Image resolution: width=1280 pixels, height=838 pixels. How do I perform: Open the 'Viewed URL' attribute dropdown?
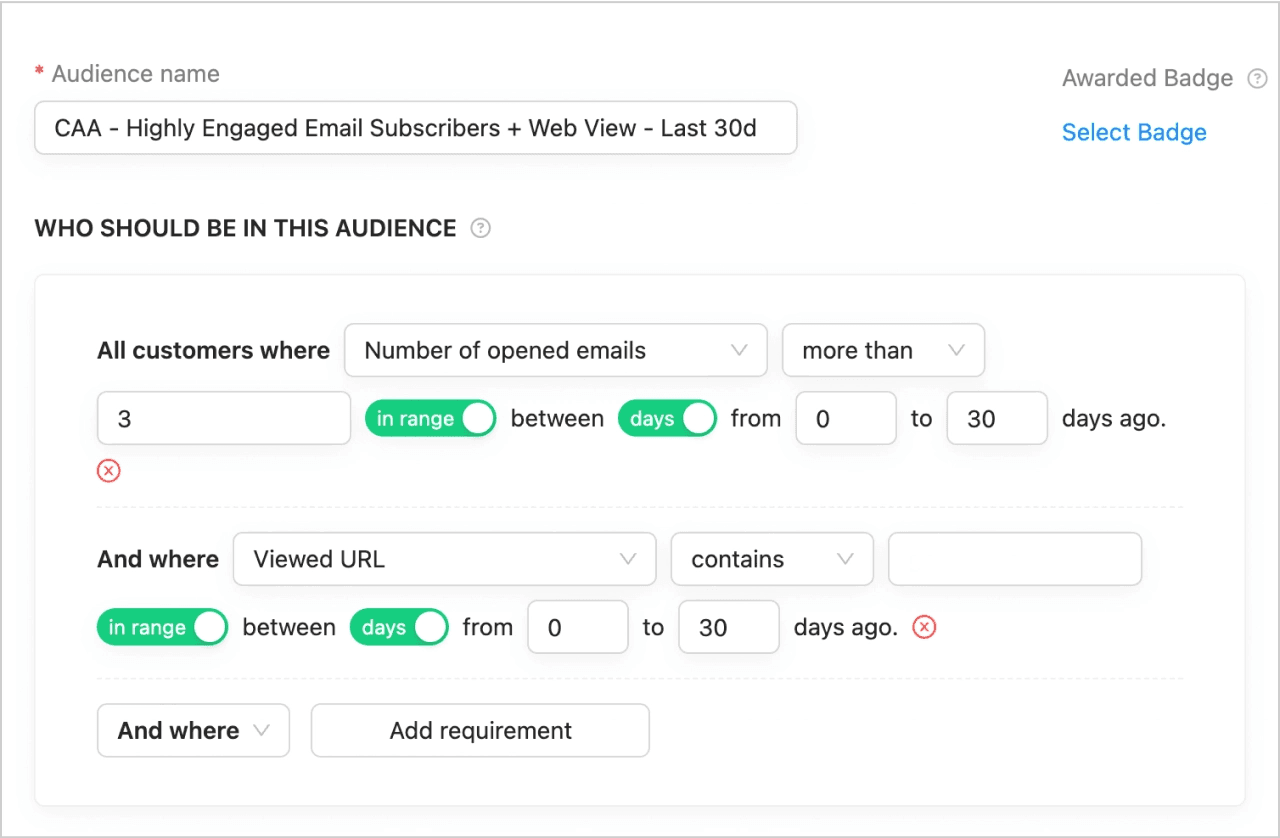point(444,559)
